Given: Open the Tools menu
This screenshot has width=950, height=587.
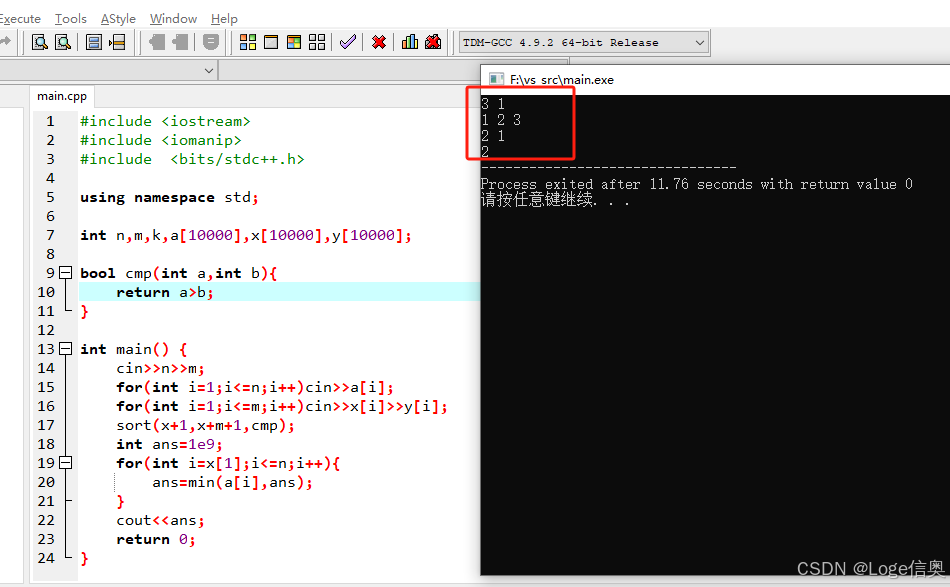Looking at the screenshot, I should click(71, 19).
